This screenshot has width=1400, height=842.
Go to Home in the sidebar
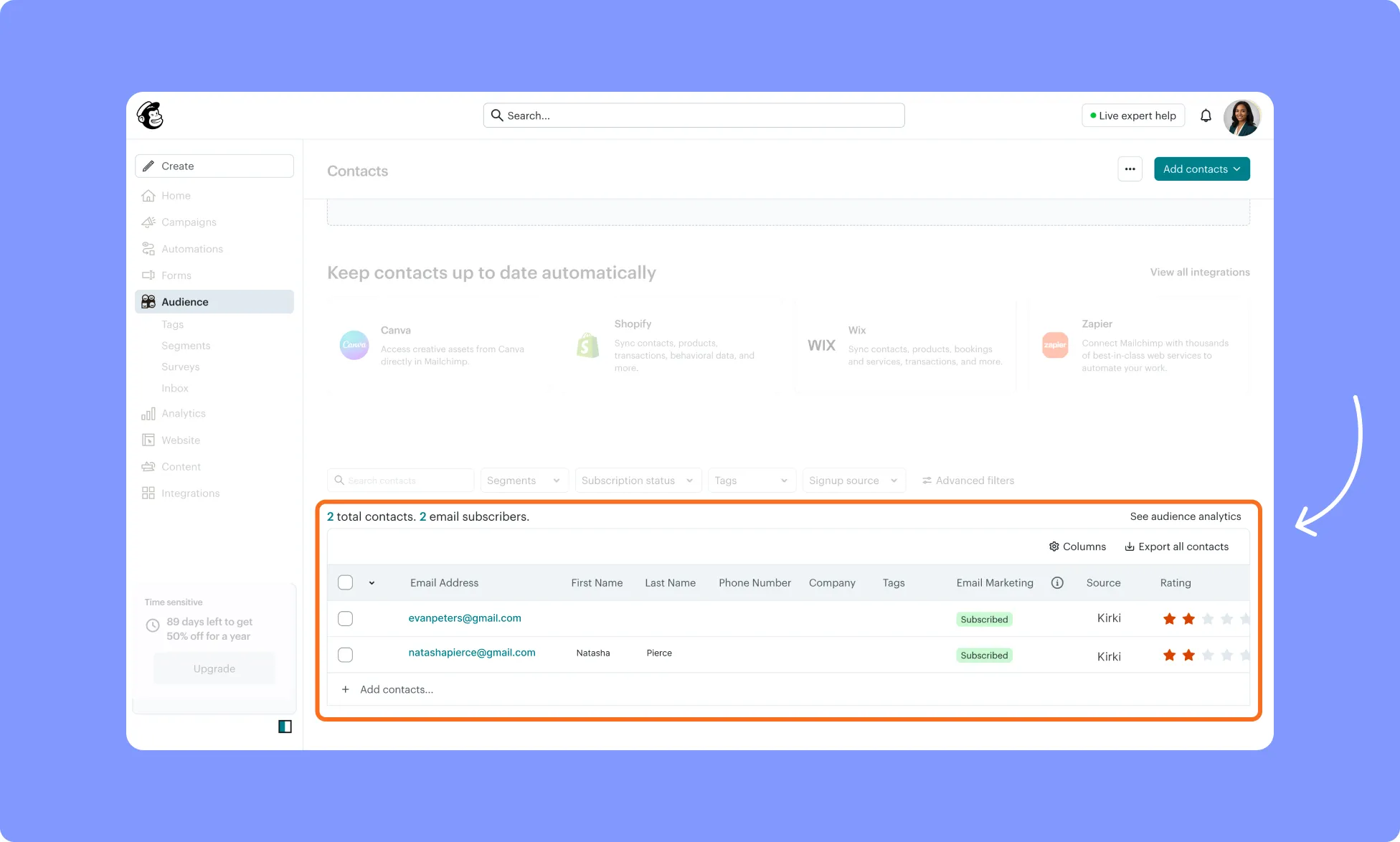tap(176, 196)
